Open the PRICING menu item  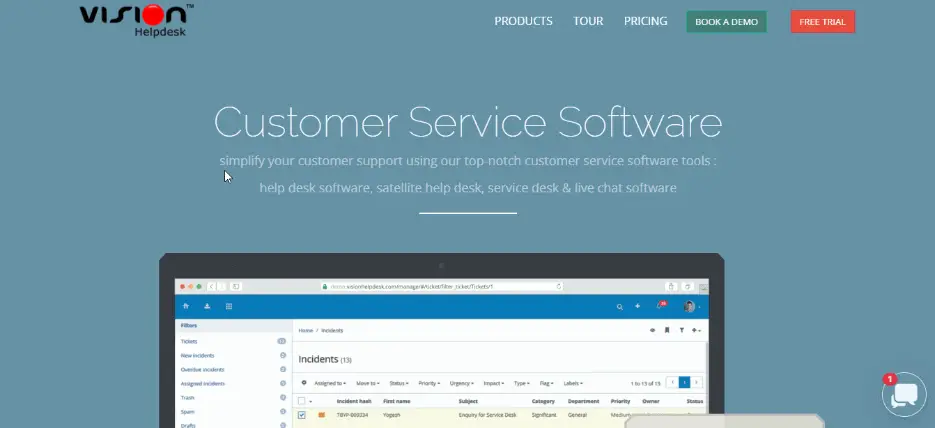click(646, 21)
